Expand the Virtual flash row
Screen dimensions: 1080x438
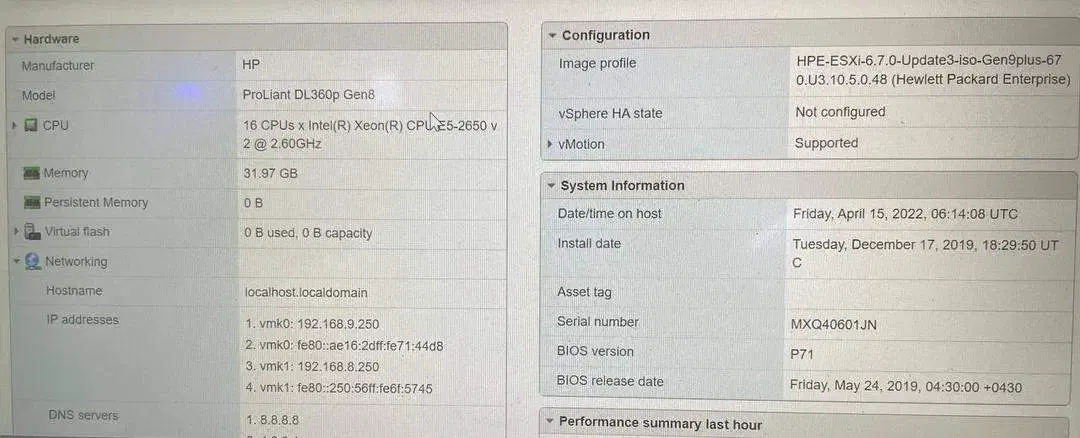(15, 232)
